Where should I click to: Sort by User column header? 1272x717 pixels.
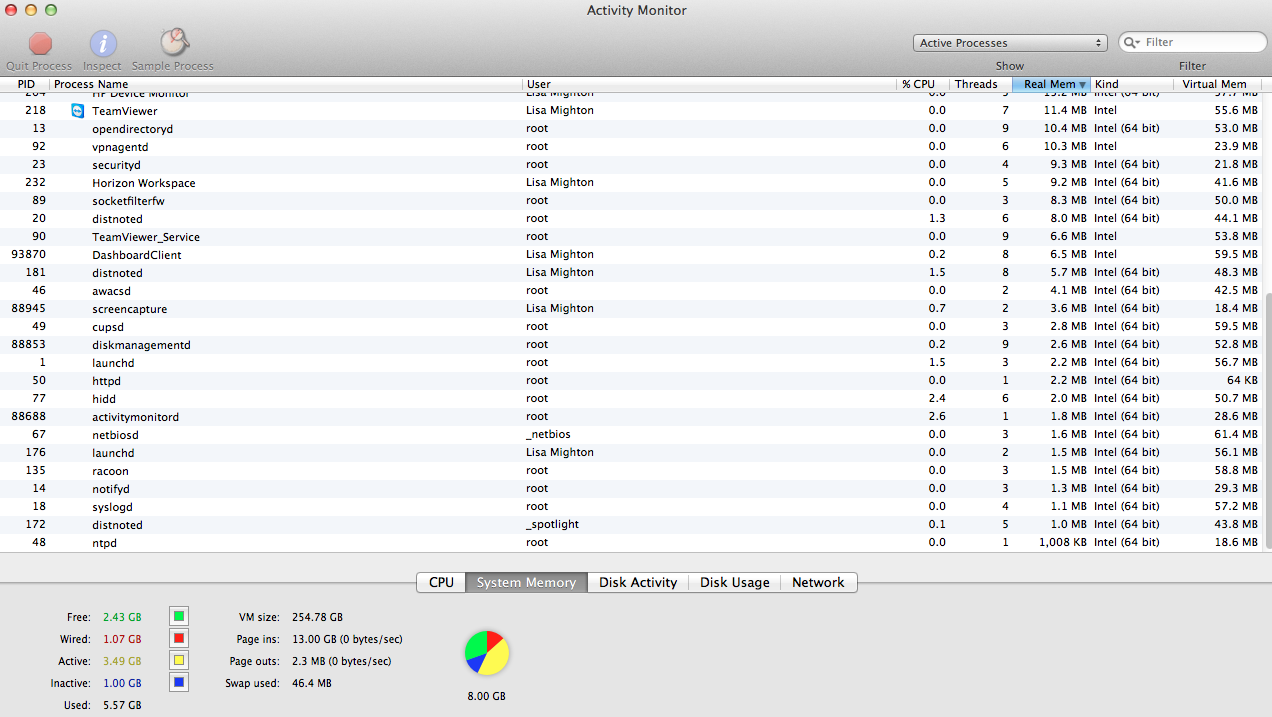tap(709, 85)
